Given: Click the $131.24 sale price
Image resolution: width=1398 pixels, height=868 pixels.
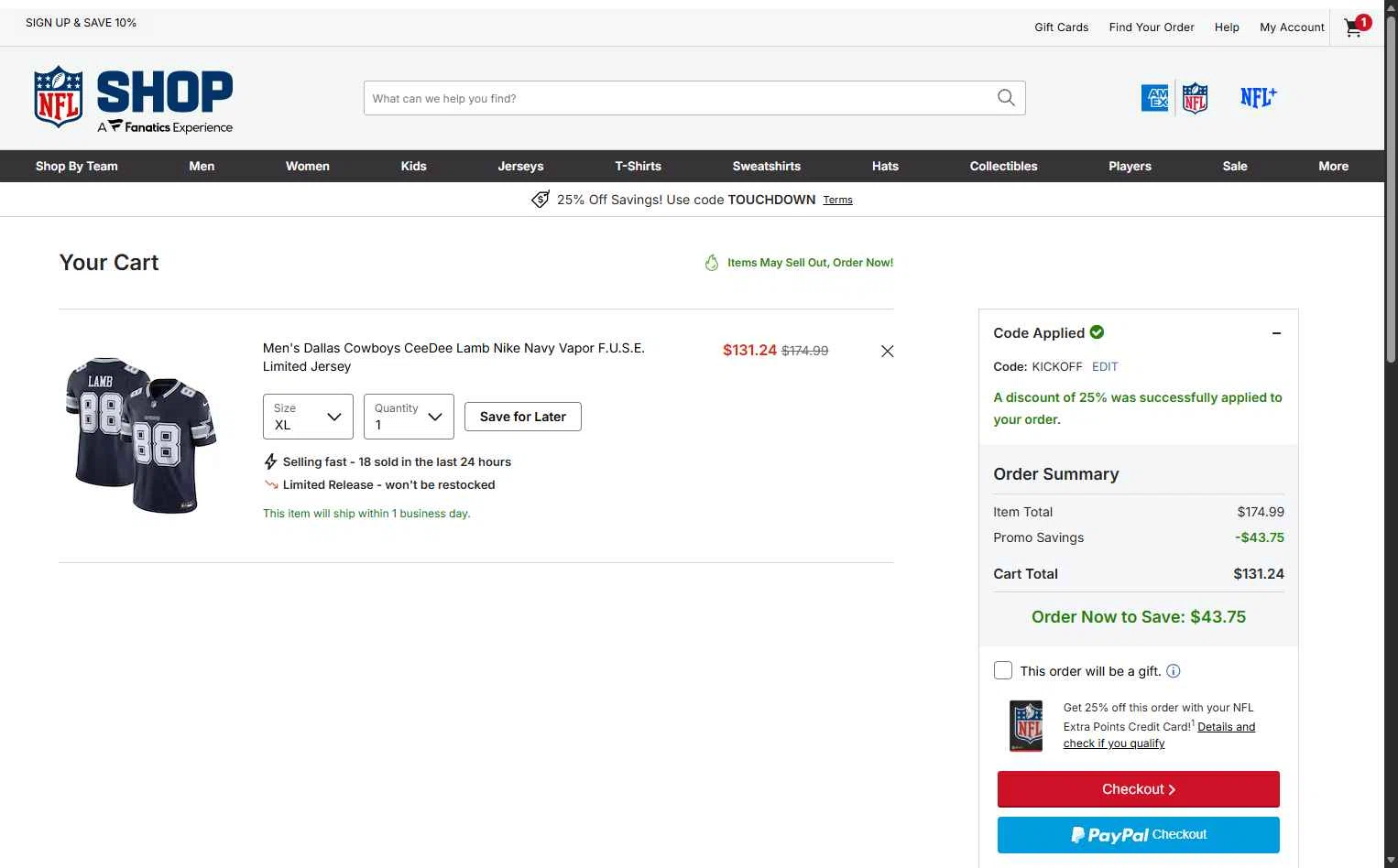Looking at the screenshot, I should point(749,351).
